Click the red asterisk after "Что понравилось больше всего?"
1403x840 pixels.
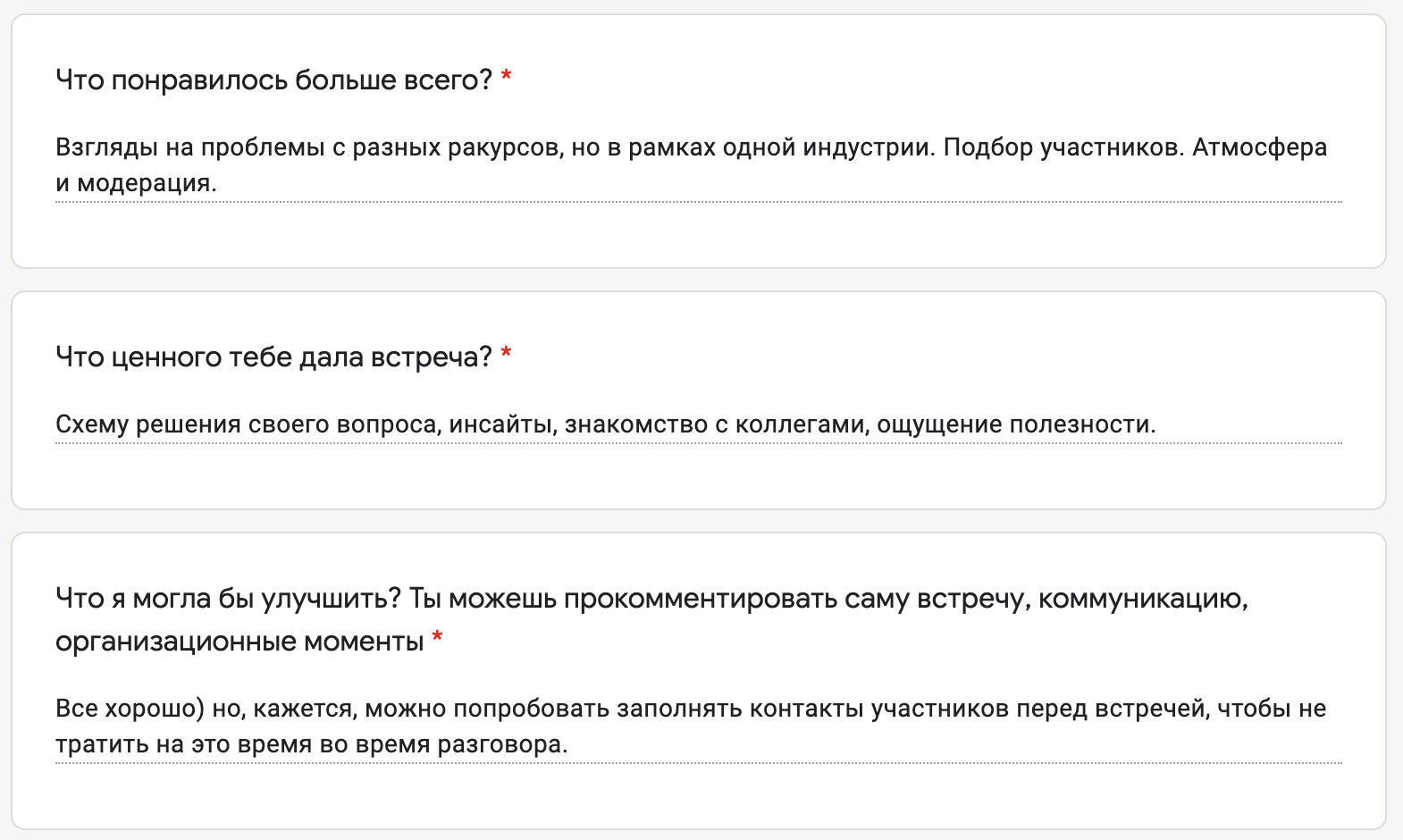click(507, 79)
